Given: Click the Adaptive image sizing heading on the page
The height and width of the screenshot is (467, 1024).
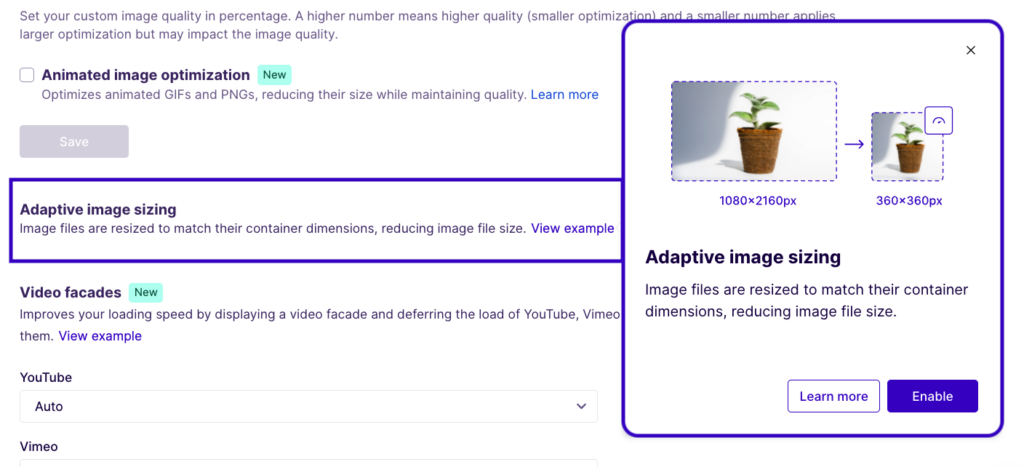Looking at the screenshot, I should (x=98, y=210).
